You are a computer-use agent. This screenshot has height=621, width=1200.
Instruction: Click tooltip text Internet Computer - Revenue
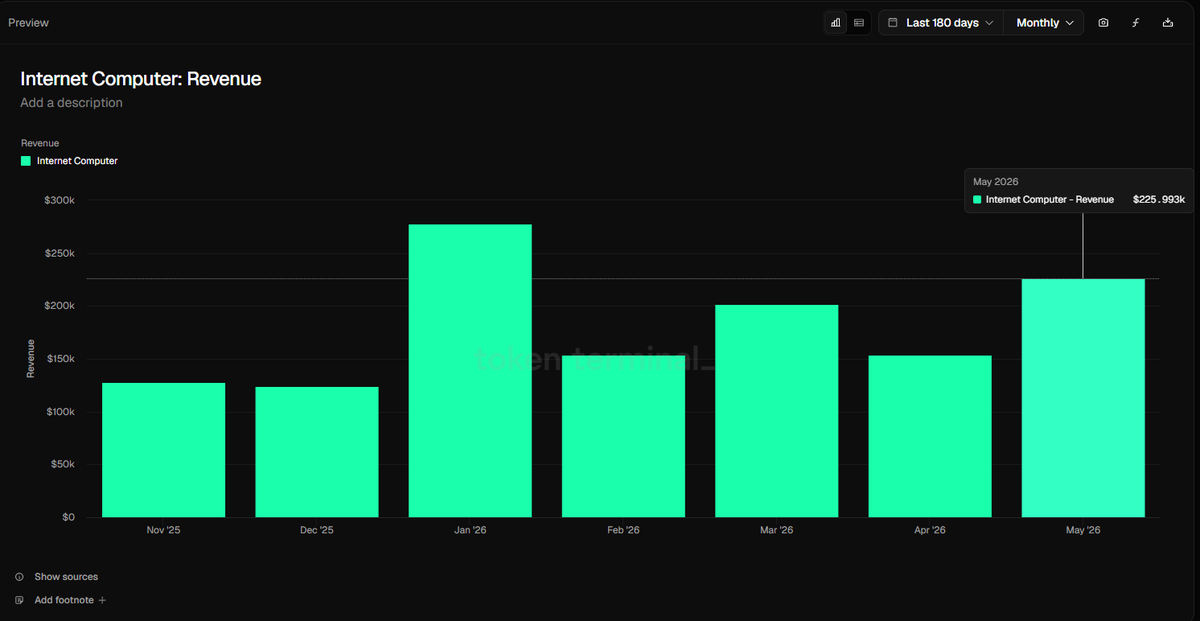coord(1050,200)
